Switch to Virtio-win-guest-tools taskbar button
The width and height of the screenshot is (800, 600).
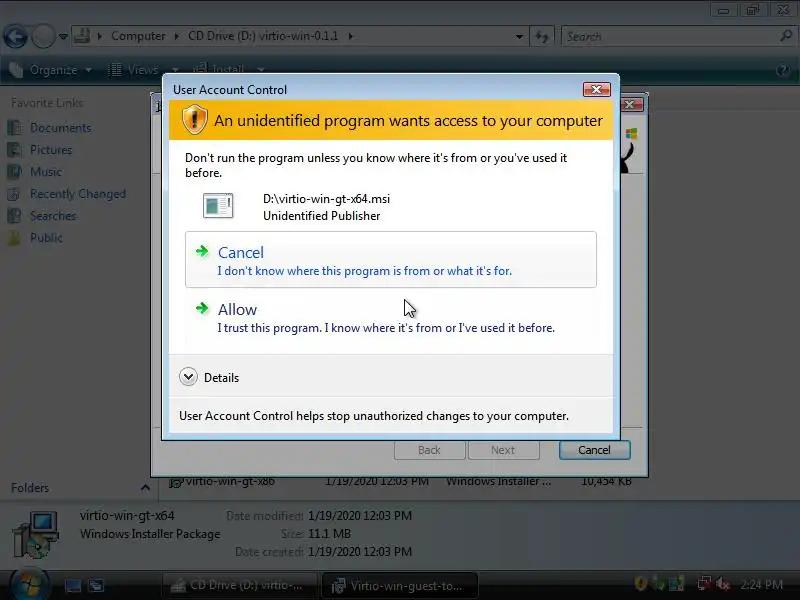click(x=401, y=585)
